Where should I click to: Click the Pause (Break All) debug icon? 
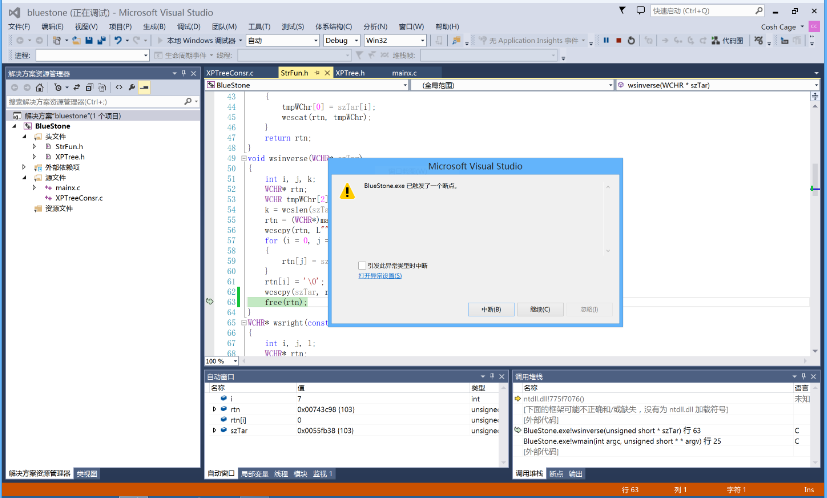tap(606, 40)
